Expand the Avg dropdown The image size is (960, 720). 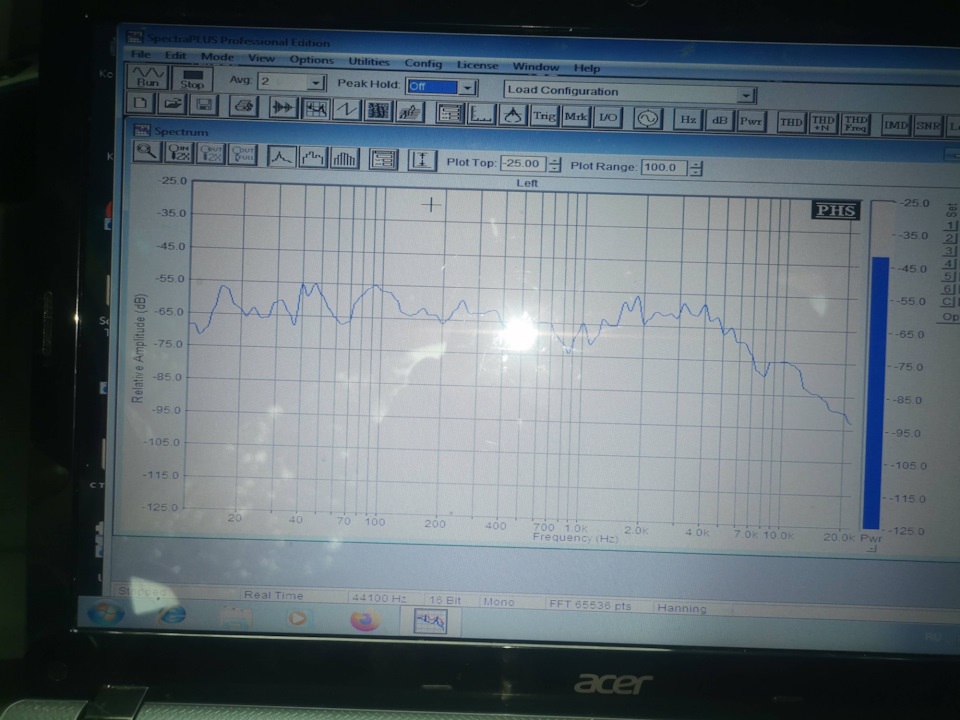(316, 82)
